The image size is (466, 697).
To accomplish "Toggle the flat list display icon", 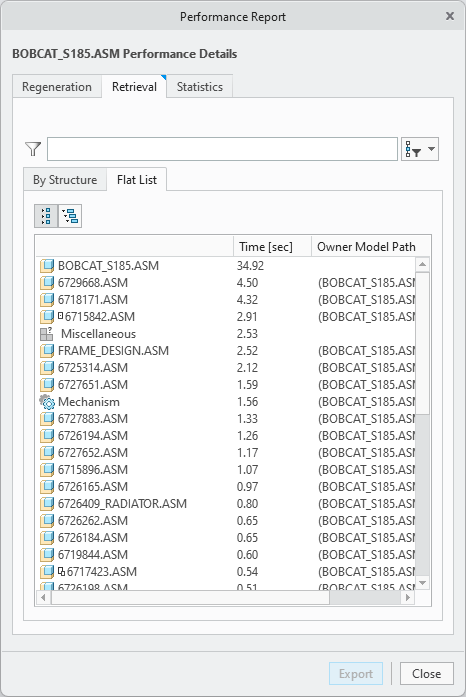I will [46, 216].
